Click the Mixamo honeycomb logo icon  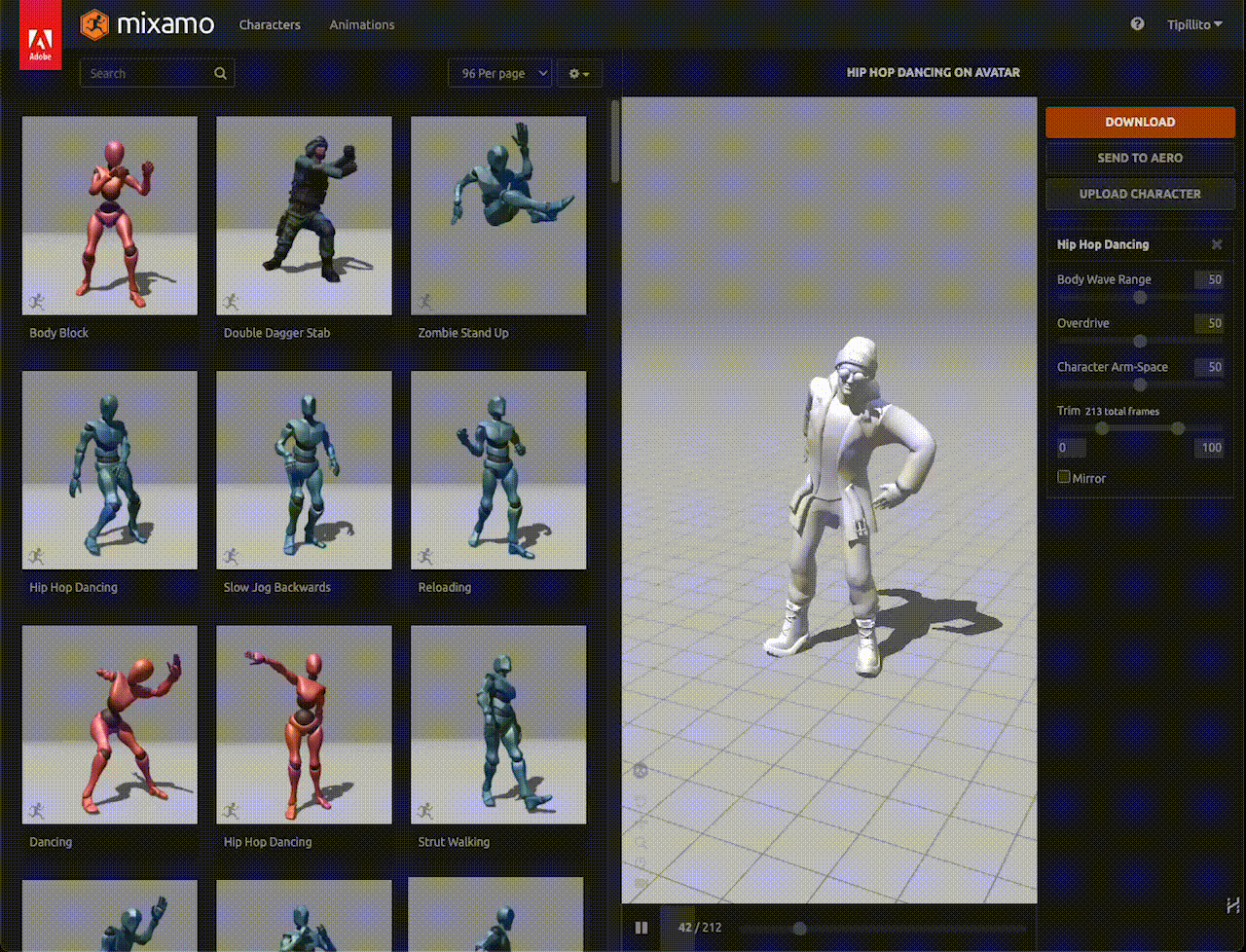pos(94,24)
